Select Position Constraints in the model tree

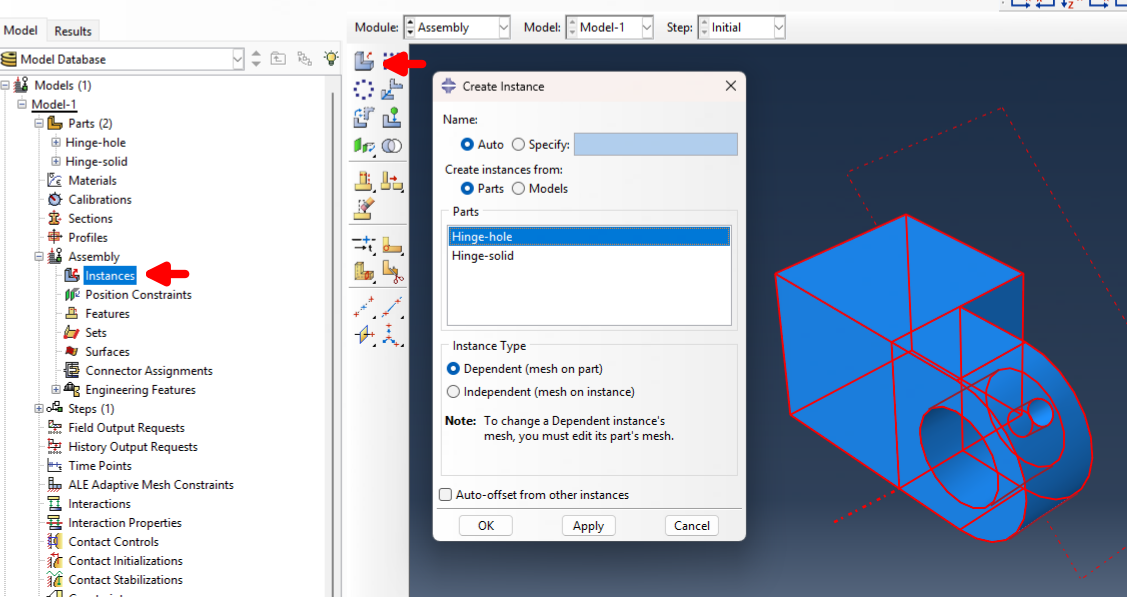(x=138, y=295)
